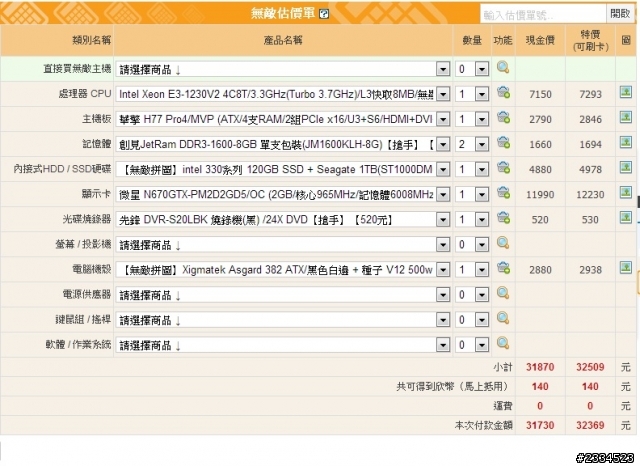Change quantity dropdown for 軟體 / 作業系統 row

point(472,346)
